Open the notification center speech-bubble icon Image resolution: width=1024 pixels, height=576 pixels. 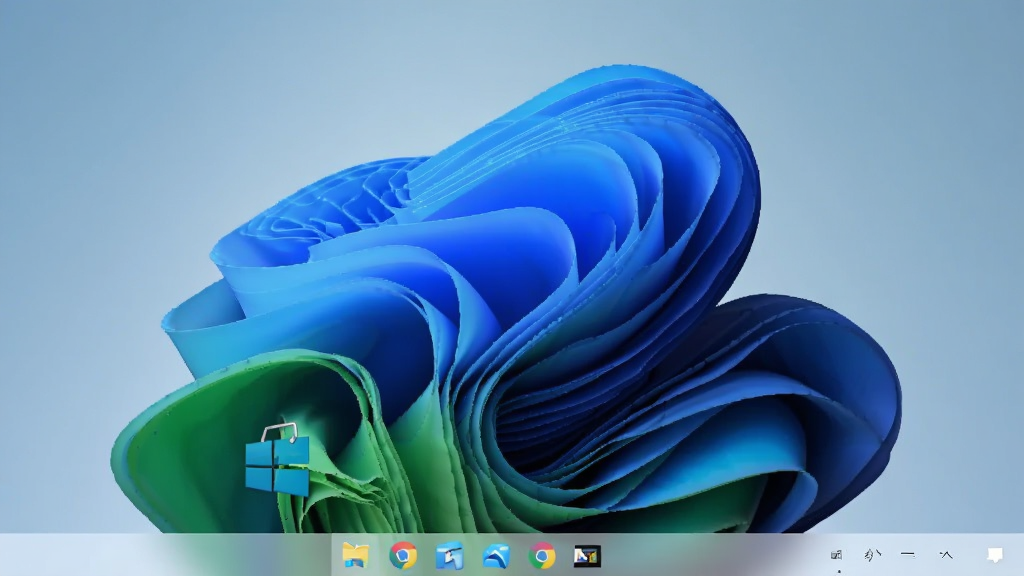click(995, 555)
